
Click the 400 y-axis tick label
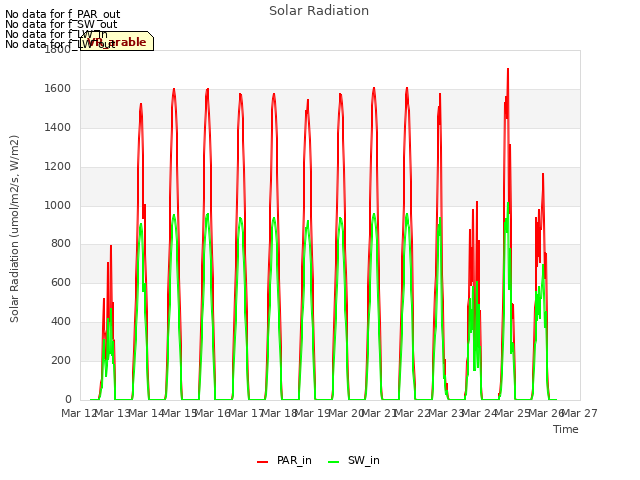[61, 322]
